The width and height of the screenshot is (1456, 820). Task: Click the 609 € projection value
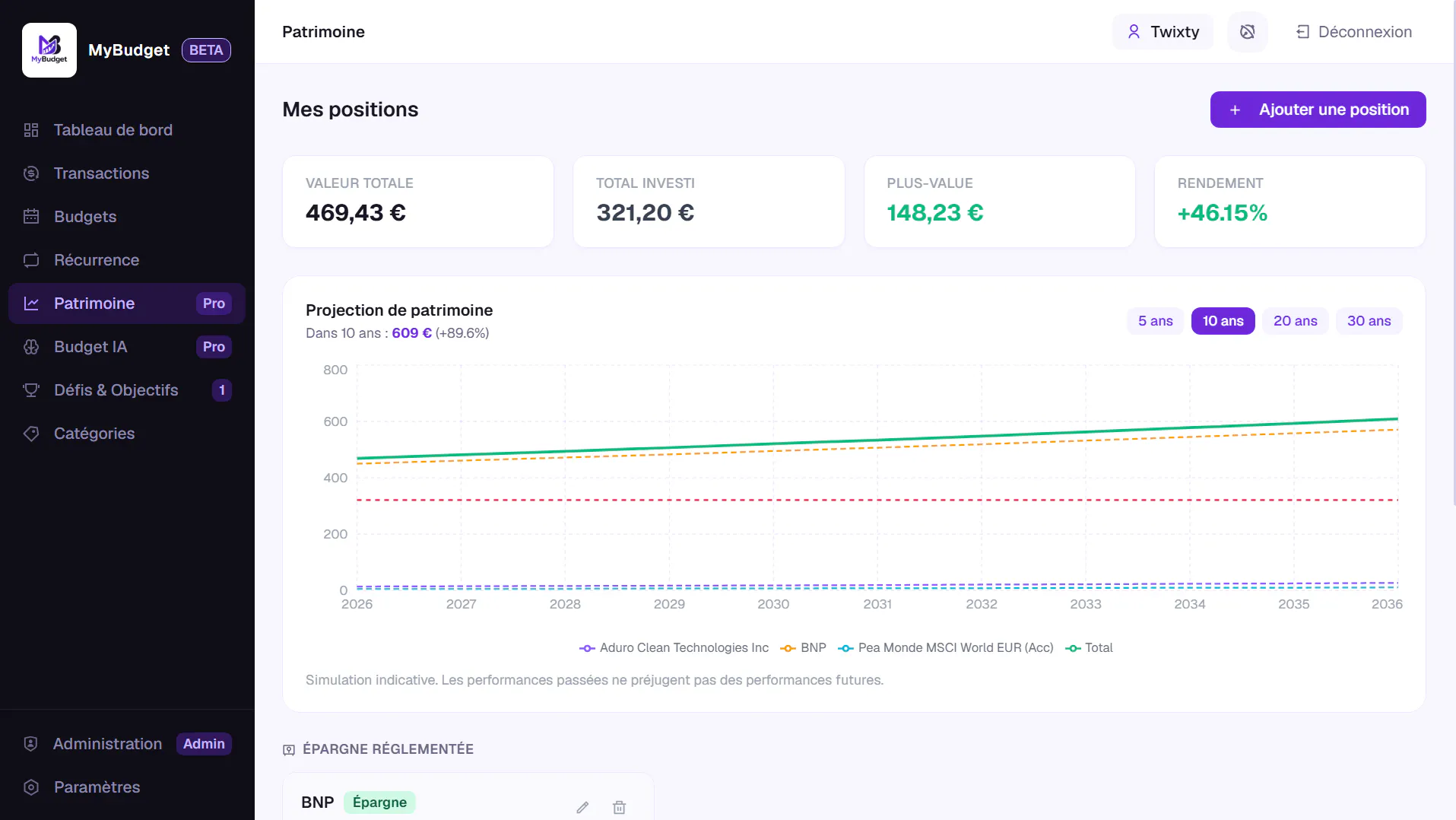click(411, 333)
